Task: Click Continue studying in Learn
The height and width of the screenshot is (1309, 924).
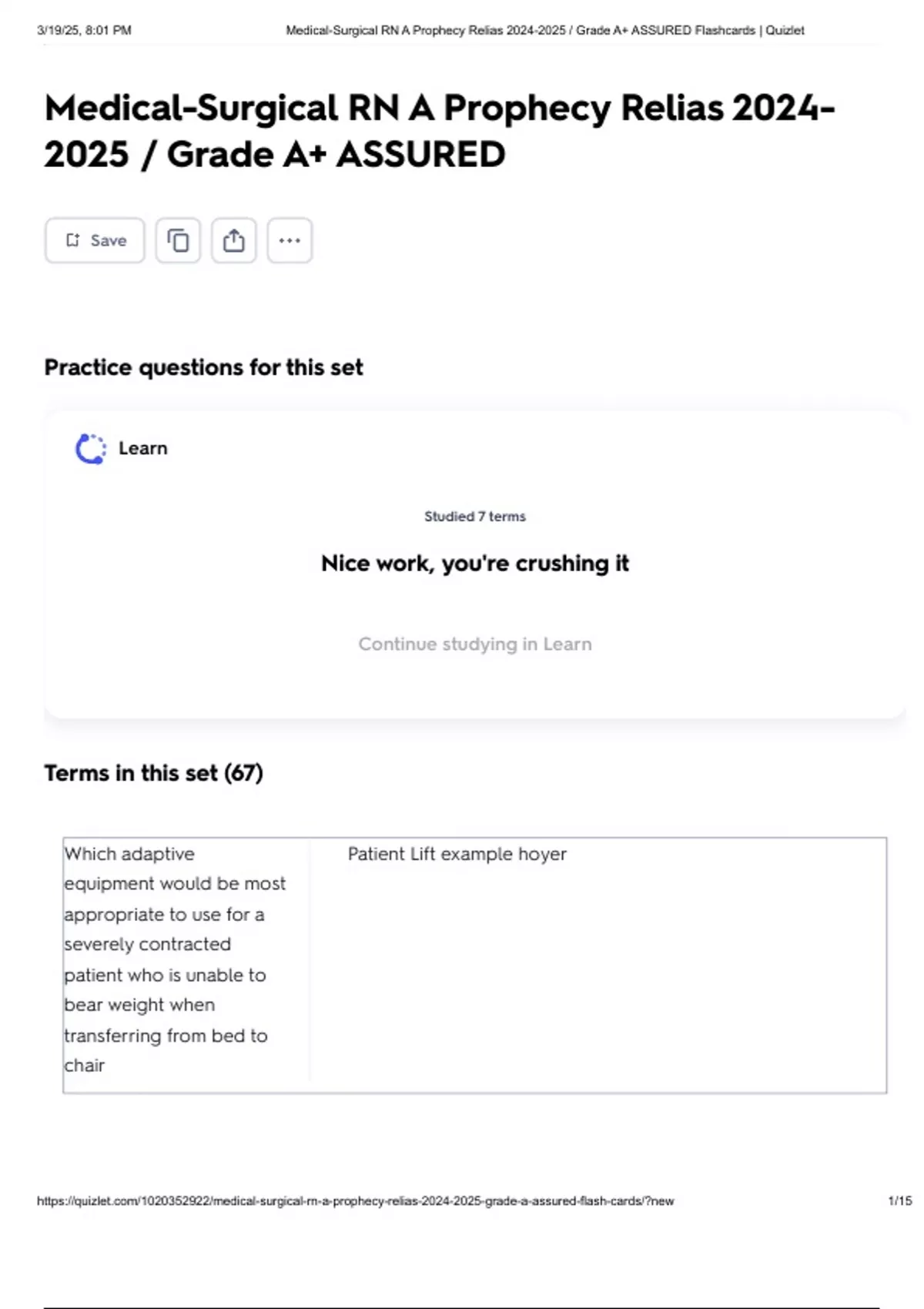Action: [474, 644]
